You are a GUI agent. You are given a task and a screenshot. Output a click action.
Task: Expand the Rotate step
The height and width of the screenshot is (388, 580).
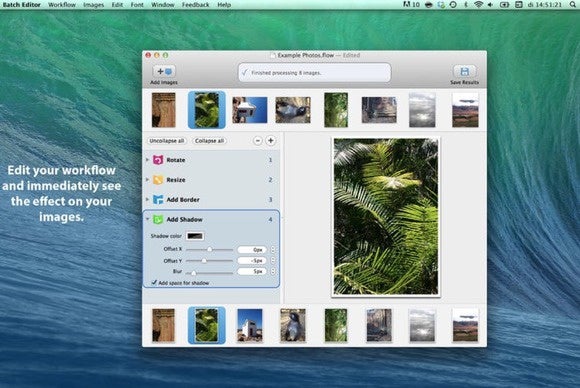[147, 160]
